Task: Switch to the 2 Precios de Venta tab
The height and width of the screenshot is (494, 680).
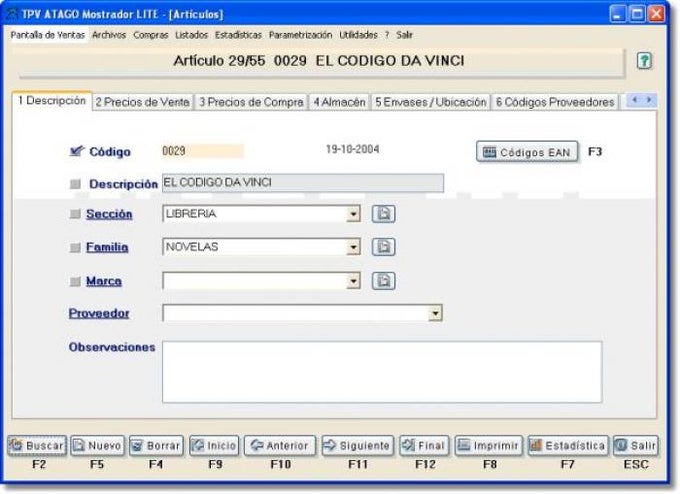Action: point(143,102)
